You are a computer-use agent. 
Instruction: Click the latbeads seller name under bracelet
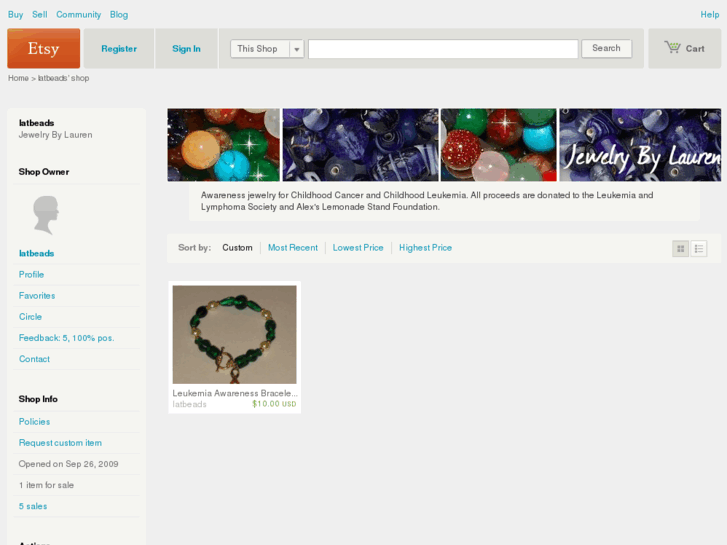point(189,404)
